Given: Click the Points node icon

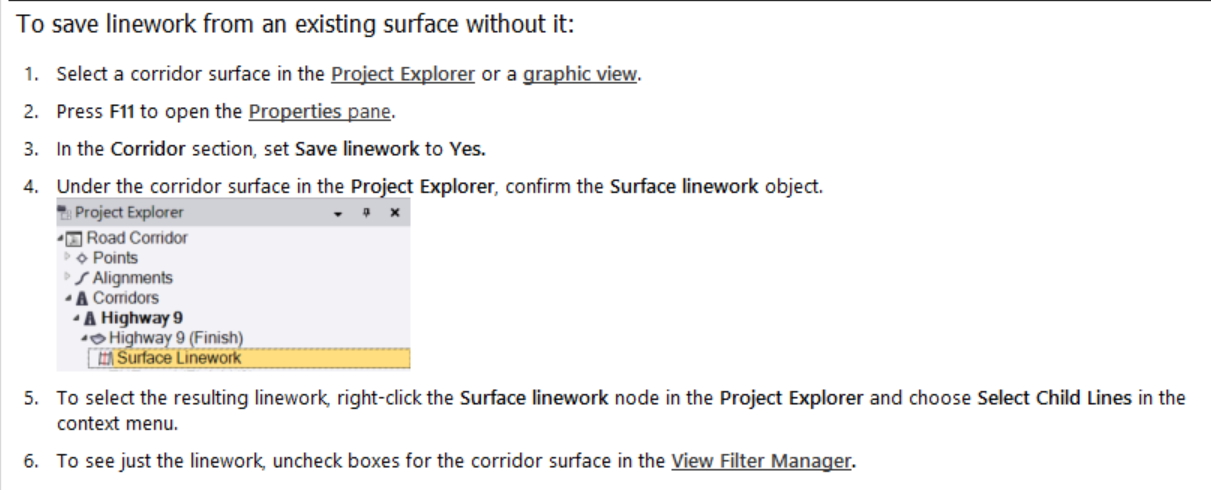Looking at the screenshot, I should pos(84,258).
